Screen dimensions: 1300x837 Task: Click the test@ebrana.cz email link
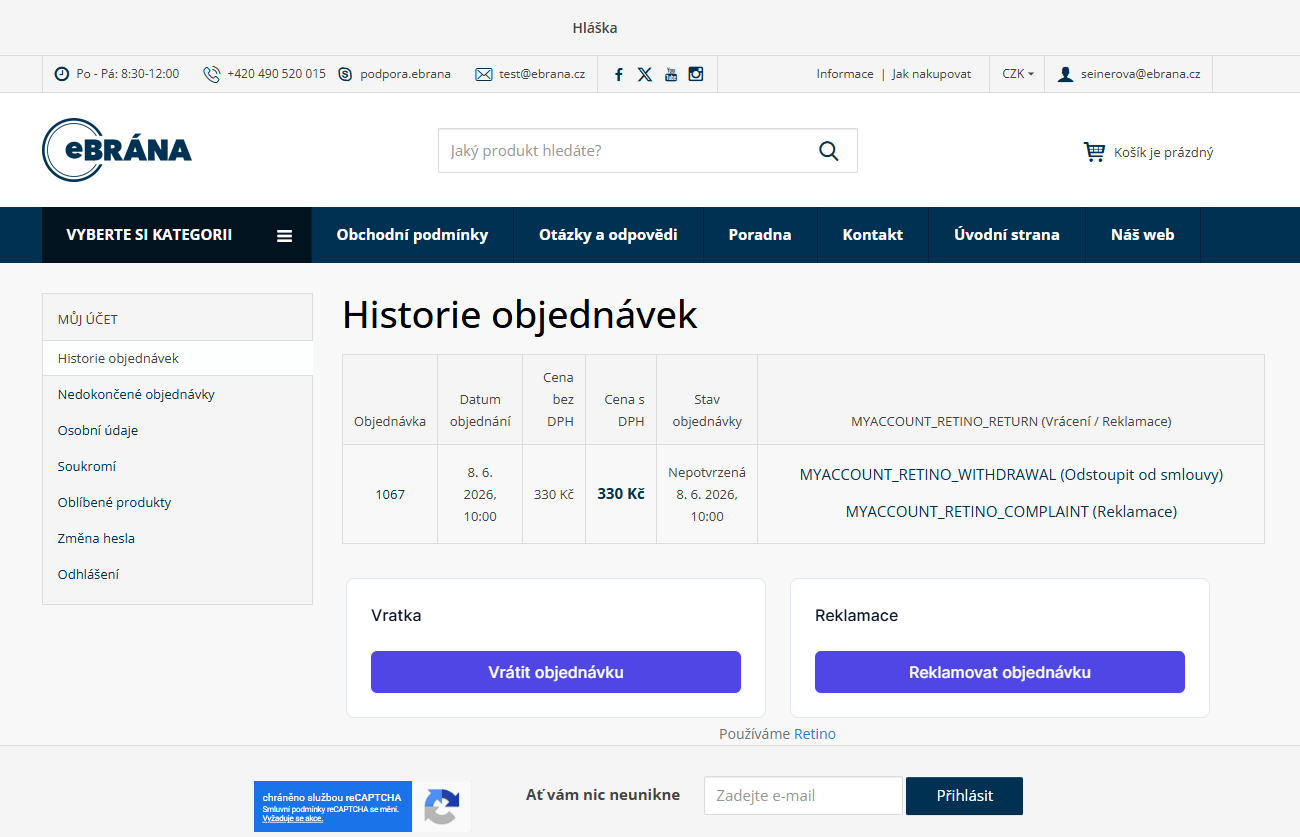(542, 74)
